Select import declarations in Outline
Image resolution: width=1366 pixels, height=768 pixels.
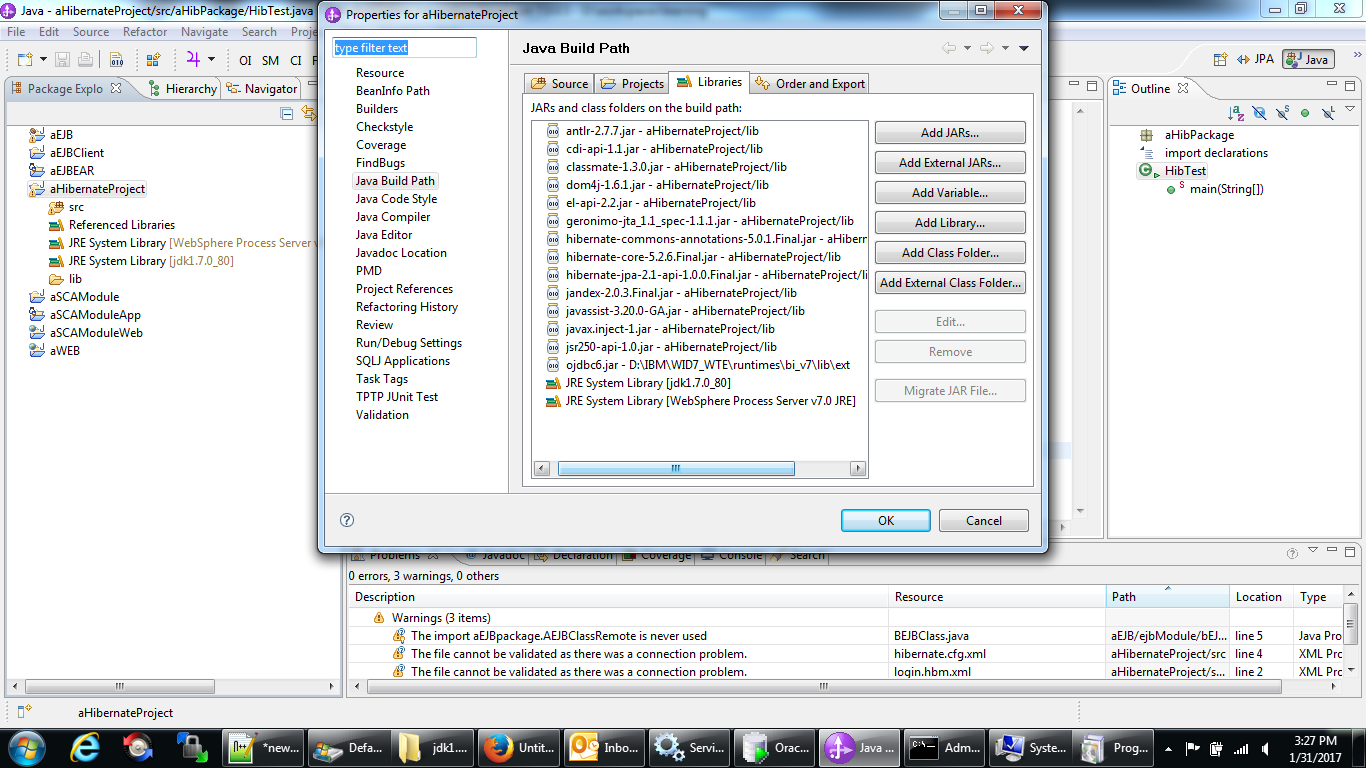[x=1216, y=153]
